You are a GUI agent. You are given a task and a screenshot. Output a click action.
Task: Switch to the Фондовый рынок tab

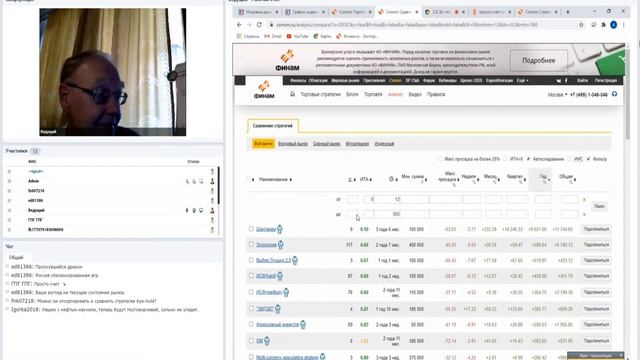tap(293, 144)
